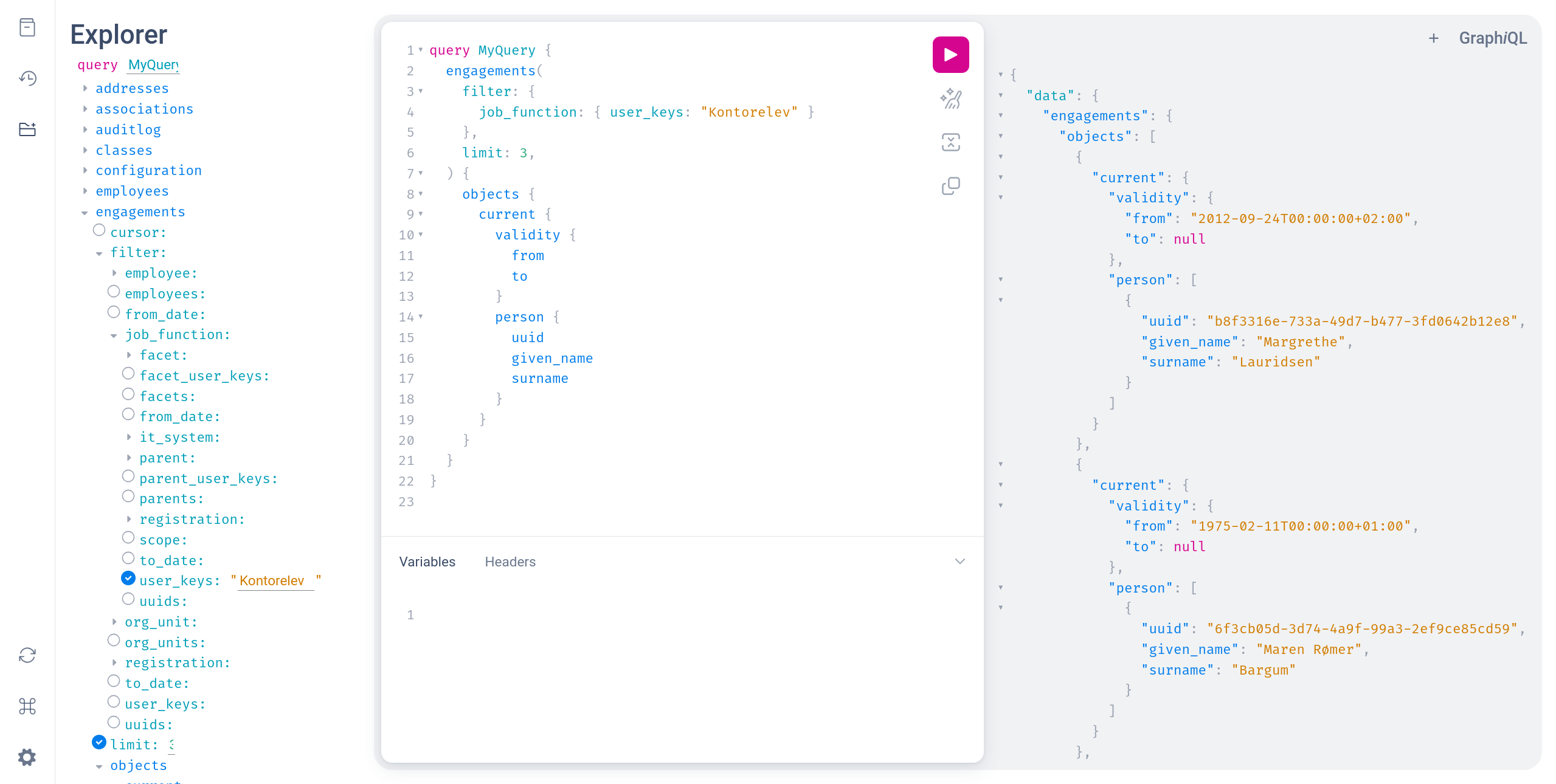
Task: Enable the filter employees argument
Action: click(114, 292)
